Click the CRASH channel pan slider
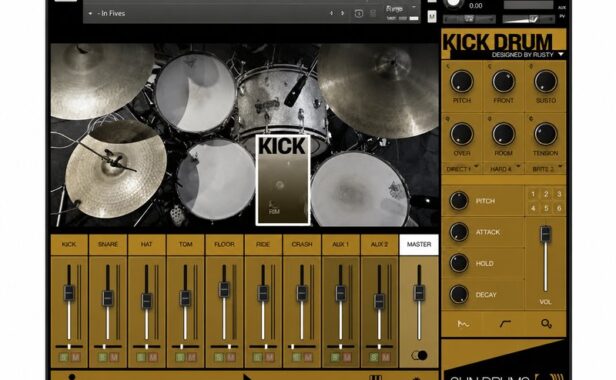This screenshot has height=380, width=616. pyautogui.click(x=302, y=347)
